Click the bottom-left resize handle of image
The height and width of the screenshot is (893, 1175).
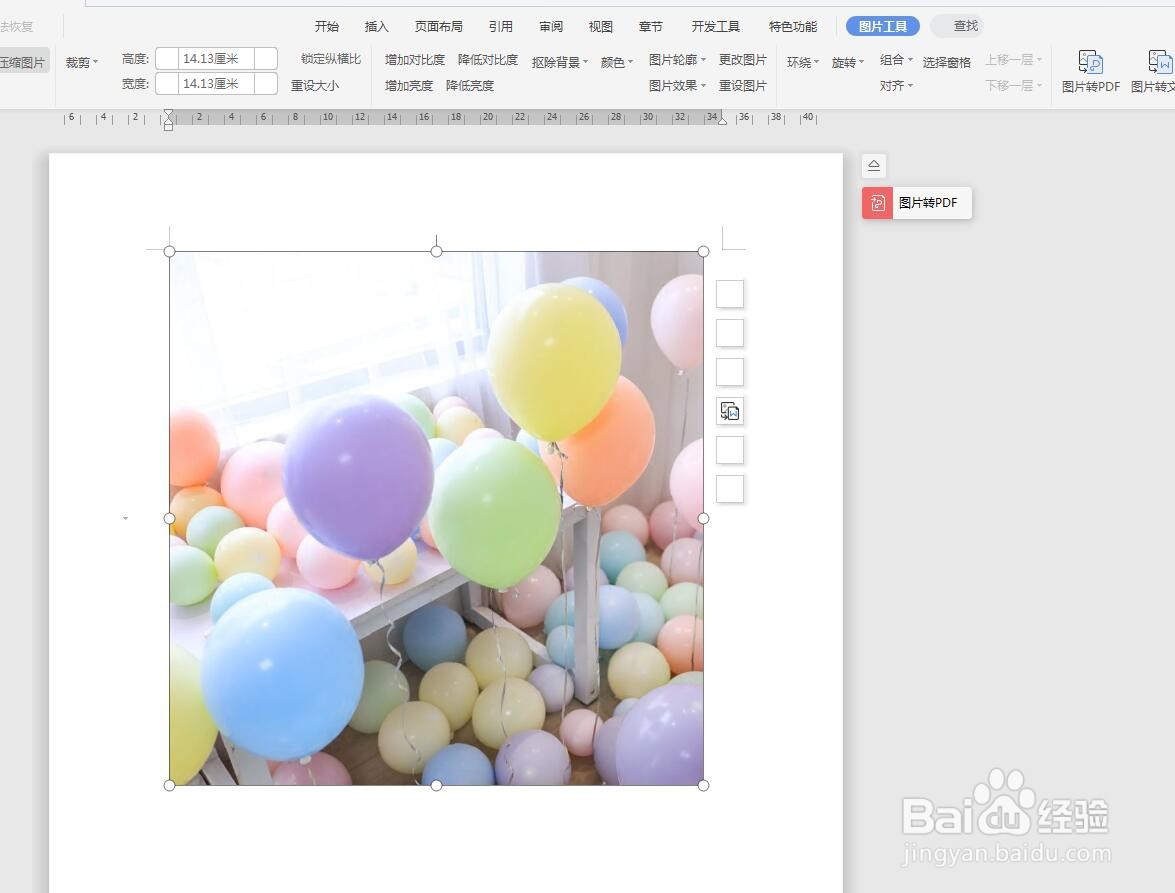pos(169,785)
